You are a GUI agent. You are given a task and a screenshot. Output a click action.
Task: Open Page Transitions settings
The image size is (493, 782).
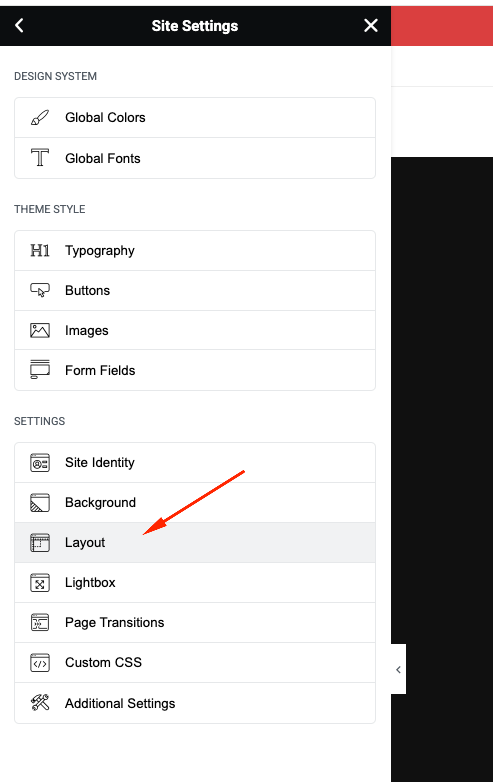(195, 622)
